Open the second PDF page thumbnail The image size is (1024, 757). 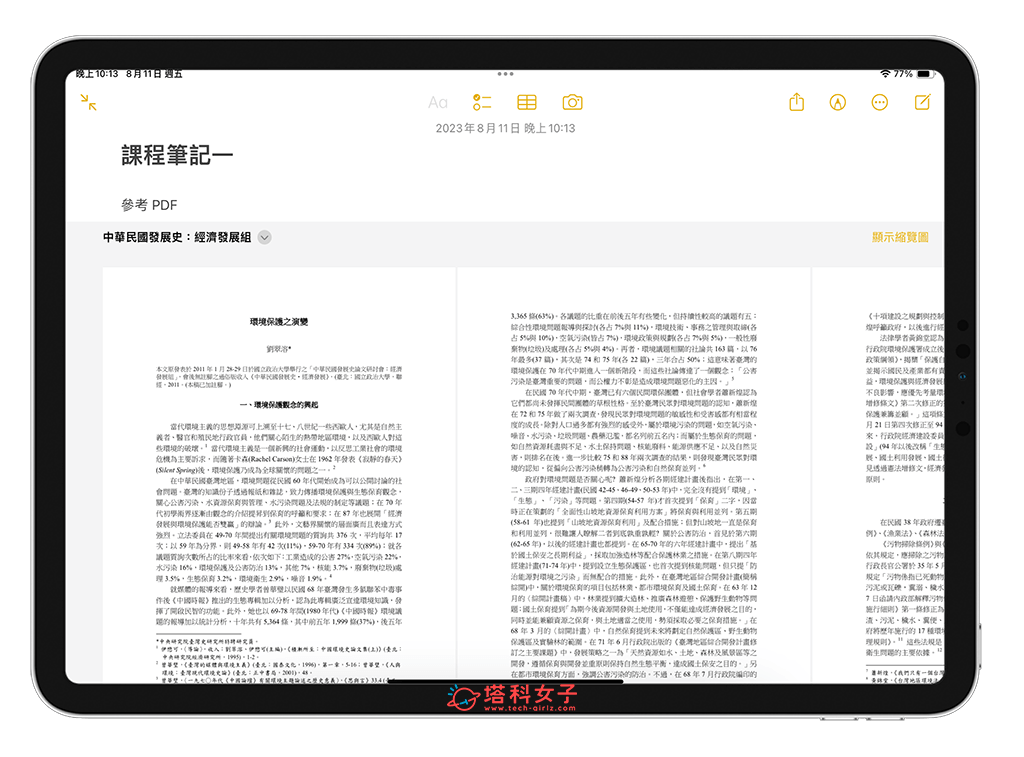[x=633, y=475]
